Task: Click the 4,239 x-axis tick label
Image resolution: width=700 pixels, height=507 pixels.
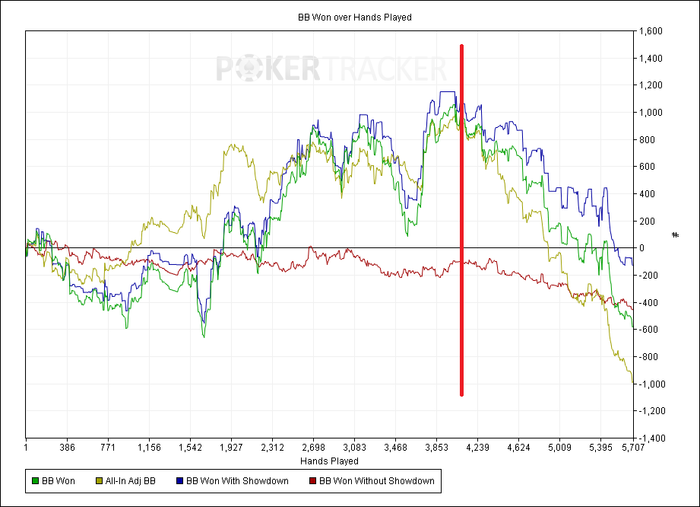Action: coord(478,447)
